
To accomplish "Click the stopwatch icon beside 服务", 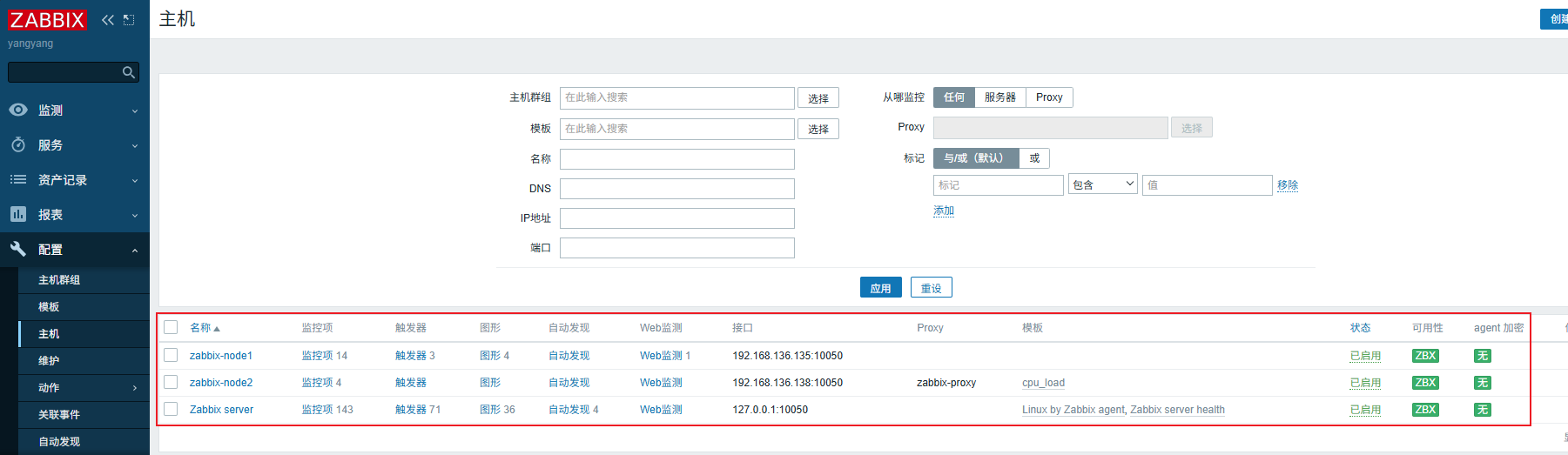I will 18,144.
